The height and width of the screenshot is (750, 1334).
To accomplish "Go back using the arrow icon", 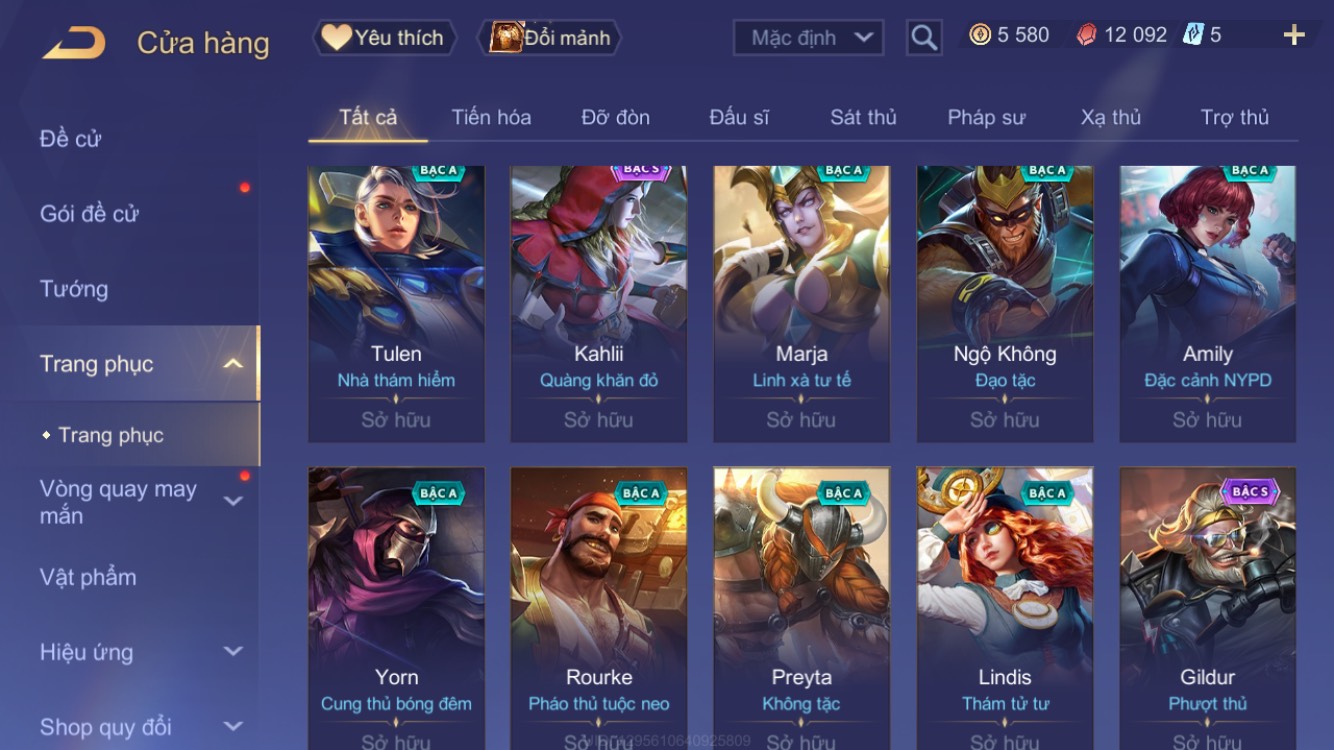I will click(73, 43).
